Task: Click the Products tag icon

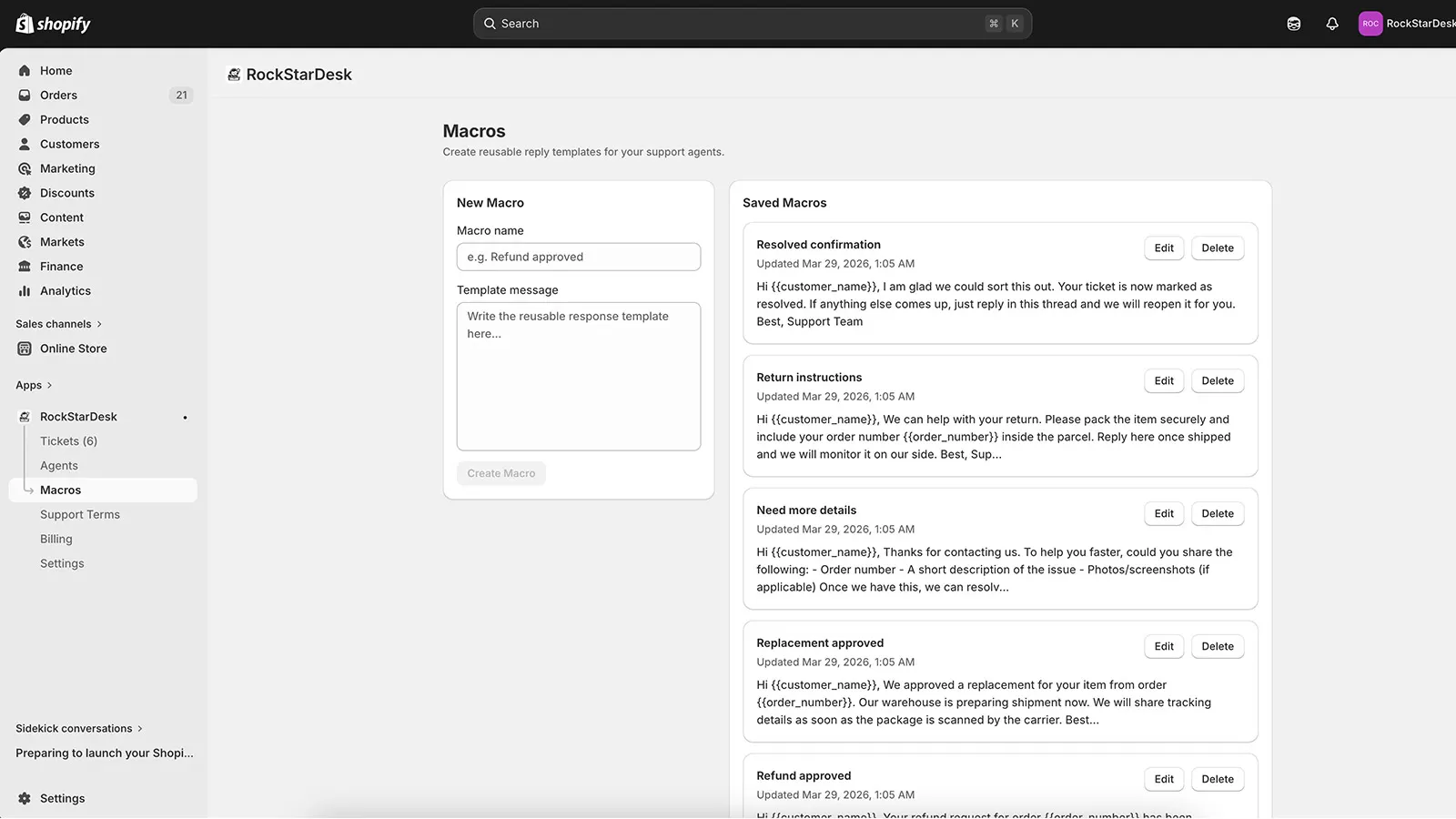Action: point(25,120)
